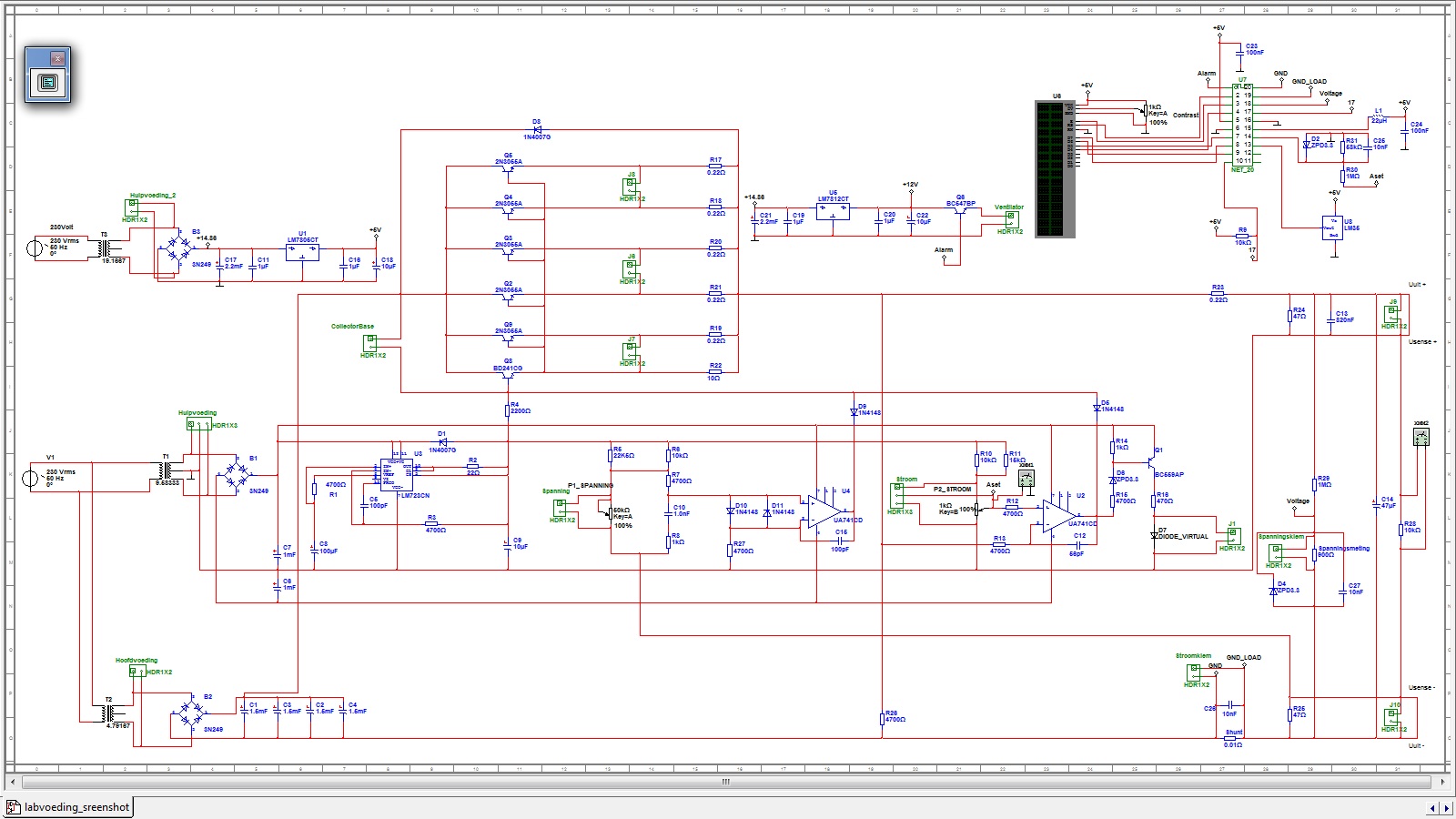Select inductor L1 22µH
The image size is (1456, 819).
tap(1378, 116)
